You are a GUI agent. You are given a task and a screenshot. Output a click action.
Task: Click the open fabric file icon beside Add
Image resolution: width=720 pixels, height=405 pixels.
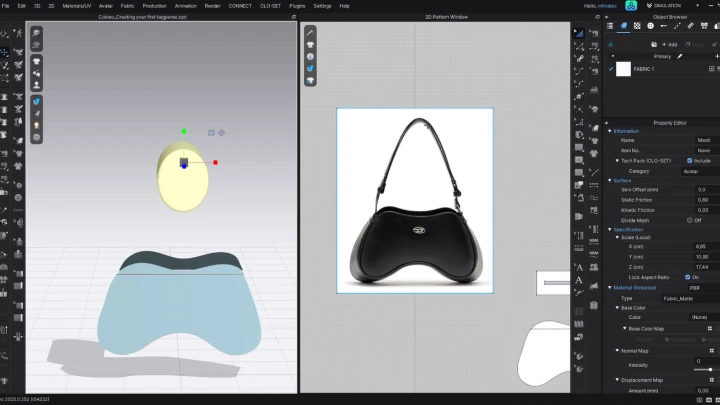click(654, 45)
